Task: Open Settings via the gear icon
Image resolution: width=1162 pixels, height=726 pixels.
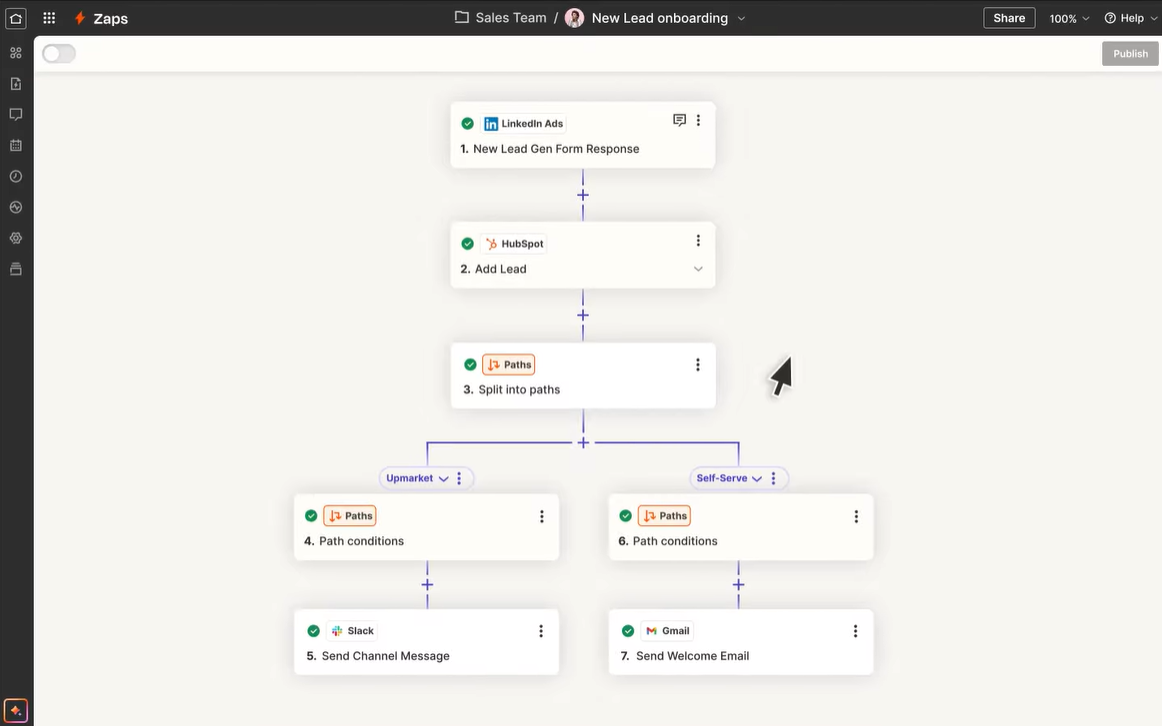Action: (x=15, y=237)
